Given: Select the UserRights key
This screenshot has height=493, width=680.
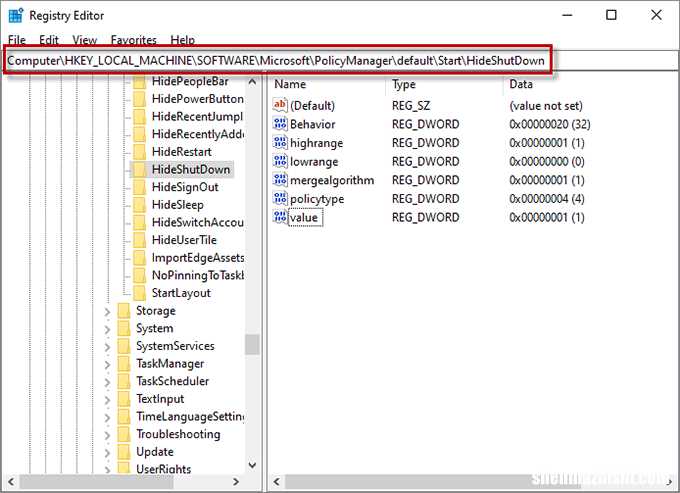Looking at the screenshot, I should [x=163, y=469].
